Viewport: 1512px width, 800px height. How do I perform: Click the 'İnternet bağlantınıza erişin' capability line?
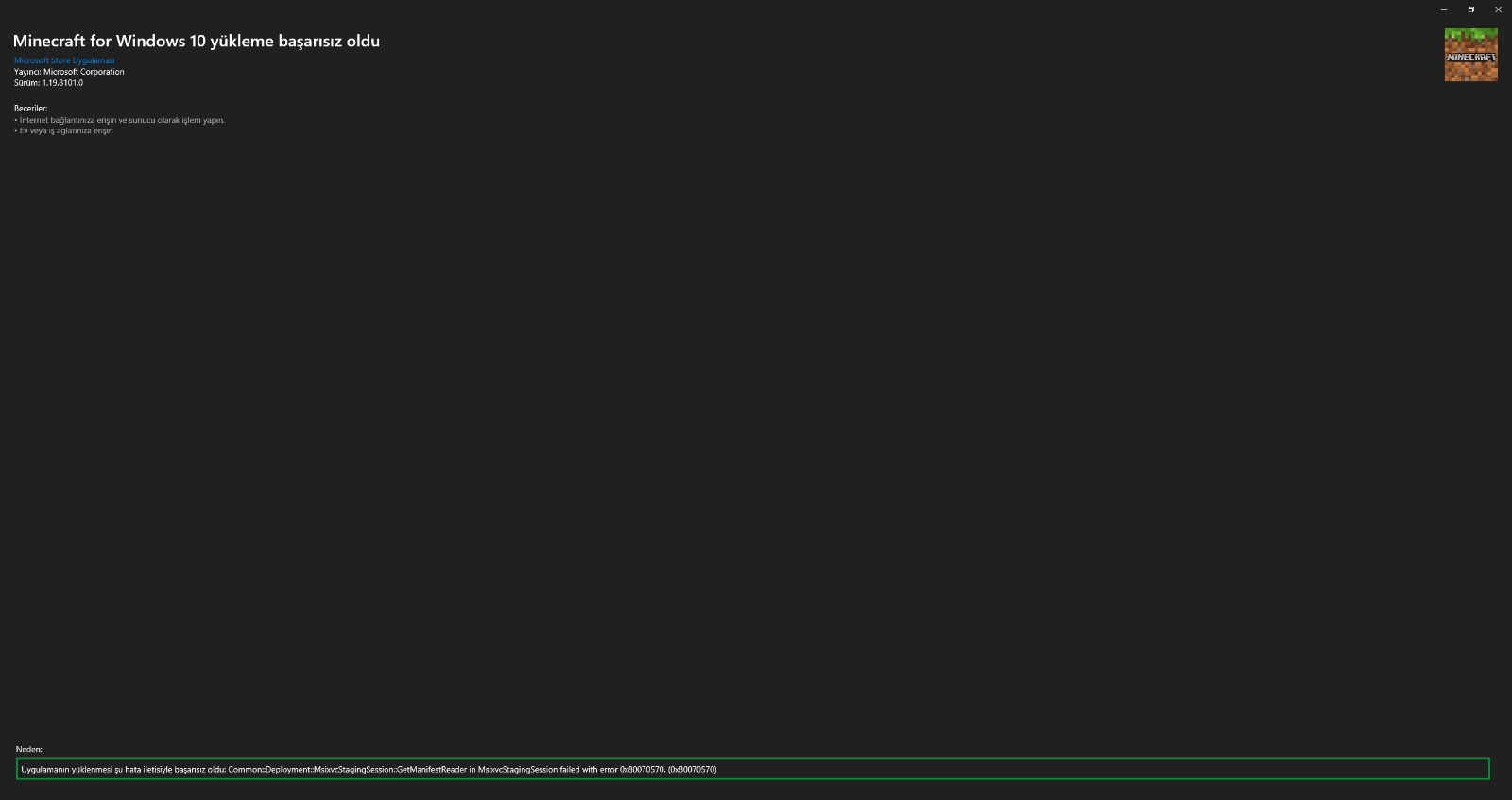click(x=120, y=120)
